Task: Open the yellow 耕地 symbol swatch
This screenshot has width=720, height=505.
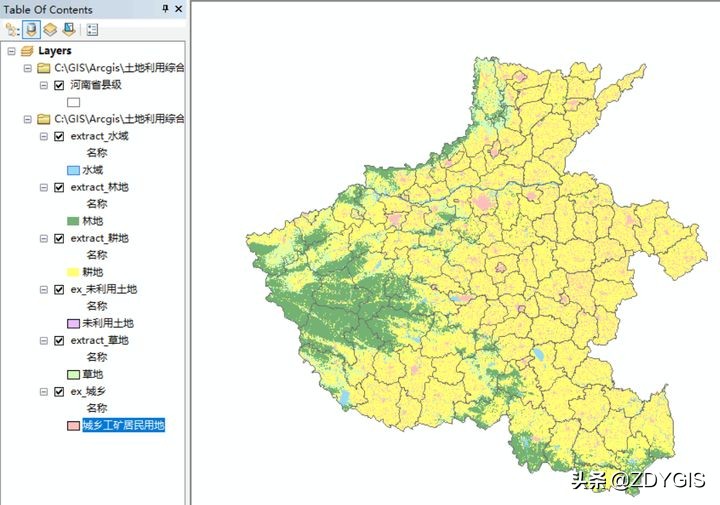Action: [x=73, y=272]
